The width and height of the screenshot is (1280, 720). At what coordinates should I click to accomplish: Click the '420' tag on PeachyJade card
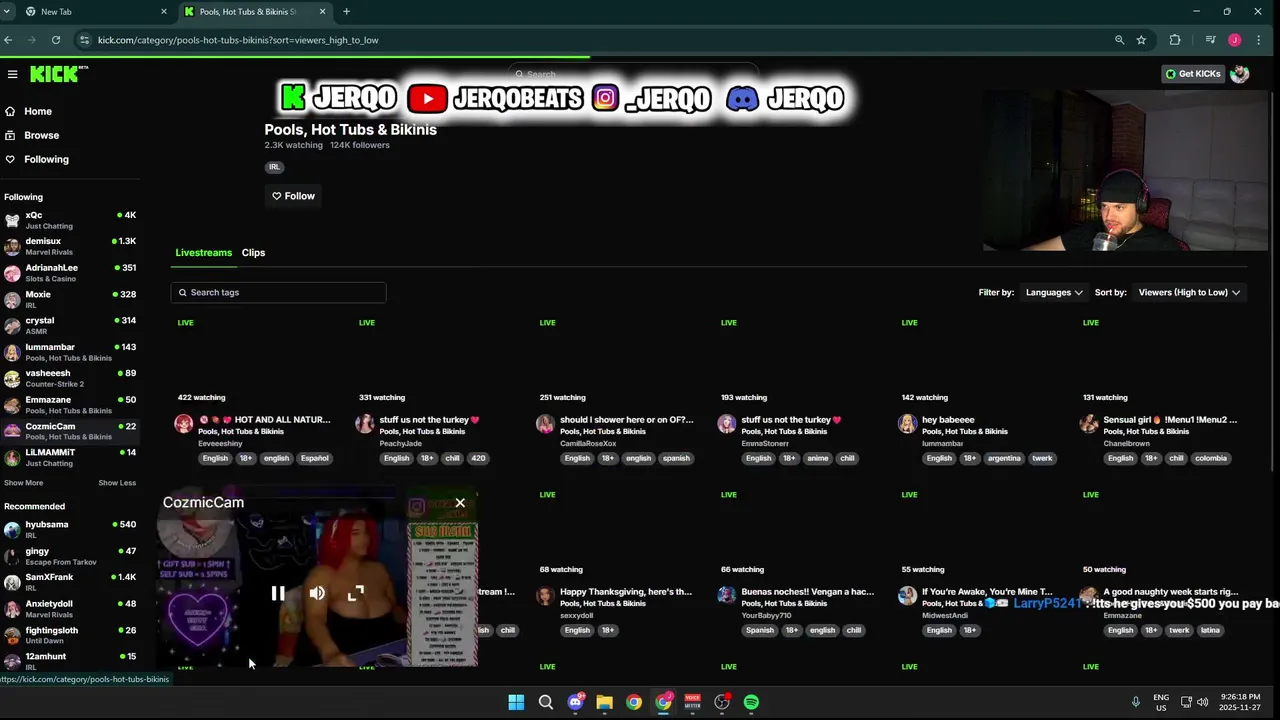coord(478,458)
